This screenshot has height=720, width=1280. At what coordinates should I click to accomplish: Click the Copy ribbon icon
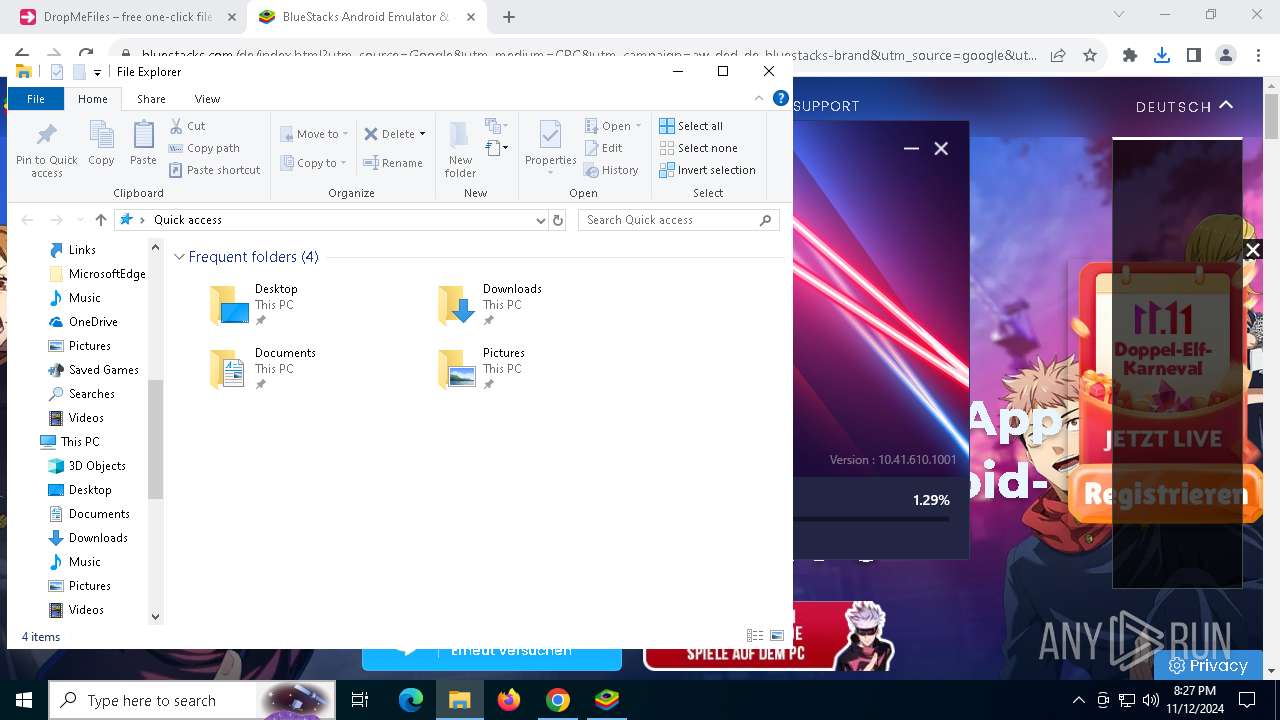[x=101, y=143]
